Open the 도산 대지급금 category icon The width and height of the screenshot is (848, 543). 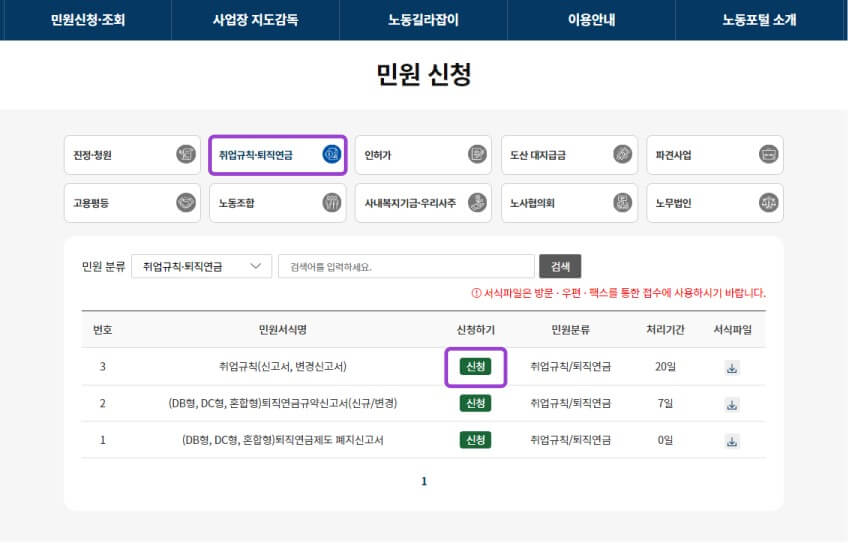[x=622, y=154]
